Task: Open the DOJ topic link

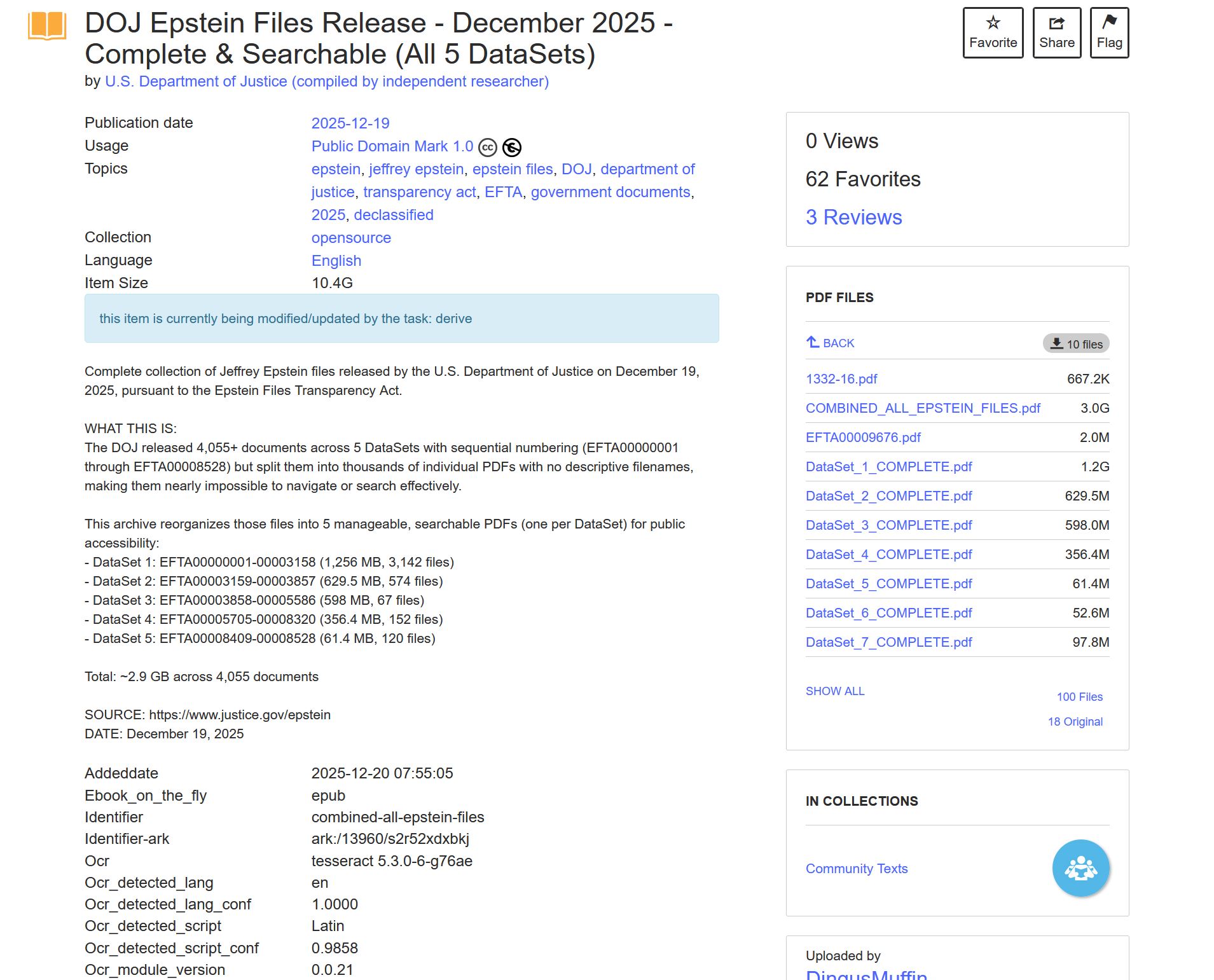Action: [x=577, y=169]
